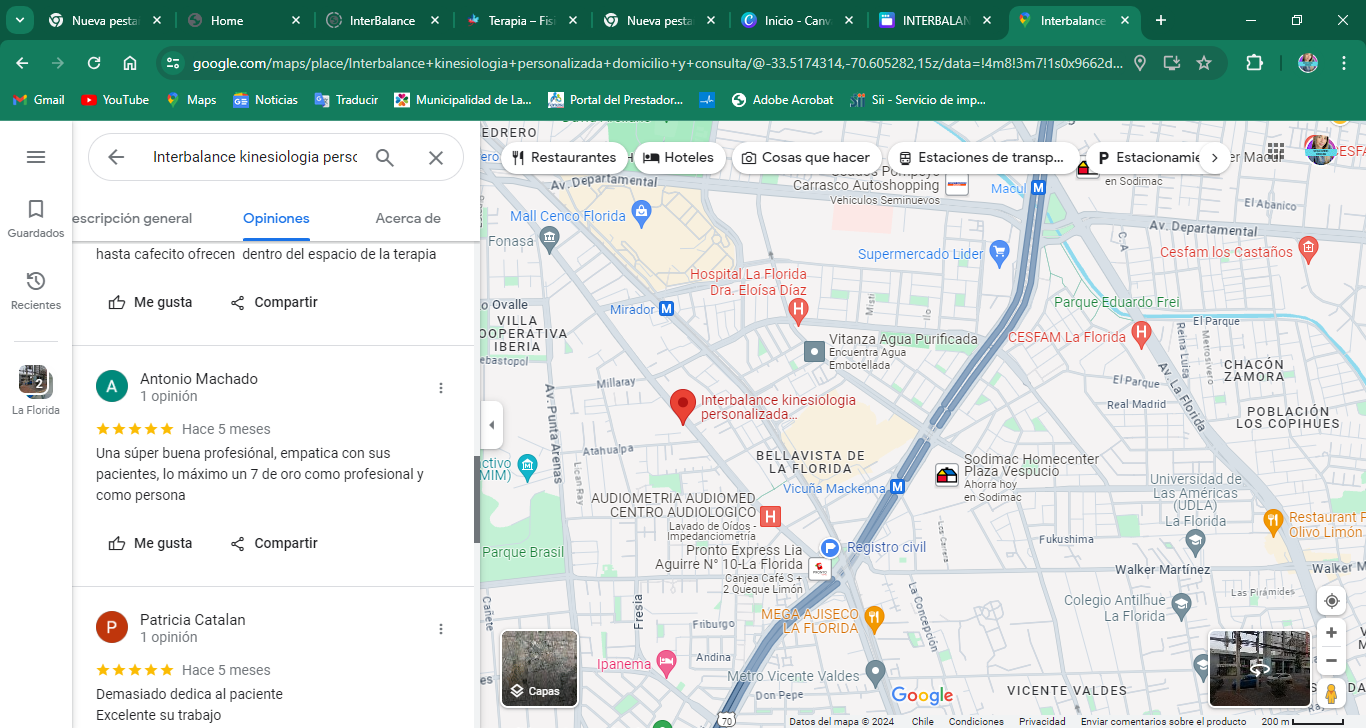
Task: Select the Estaciones de transporte chip
Action: [x=982, y=157]
